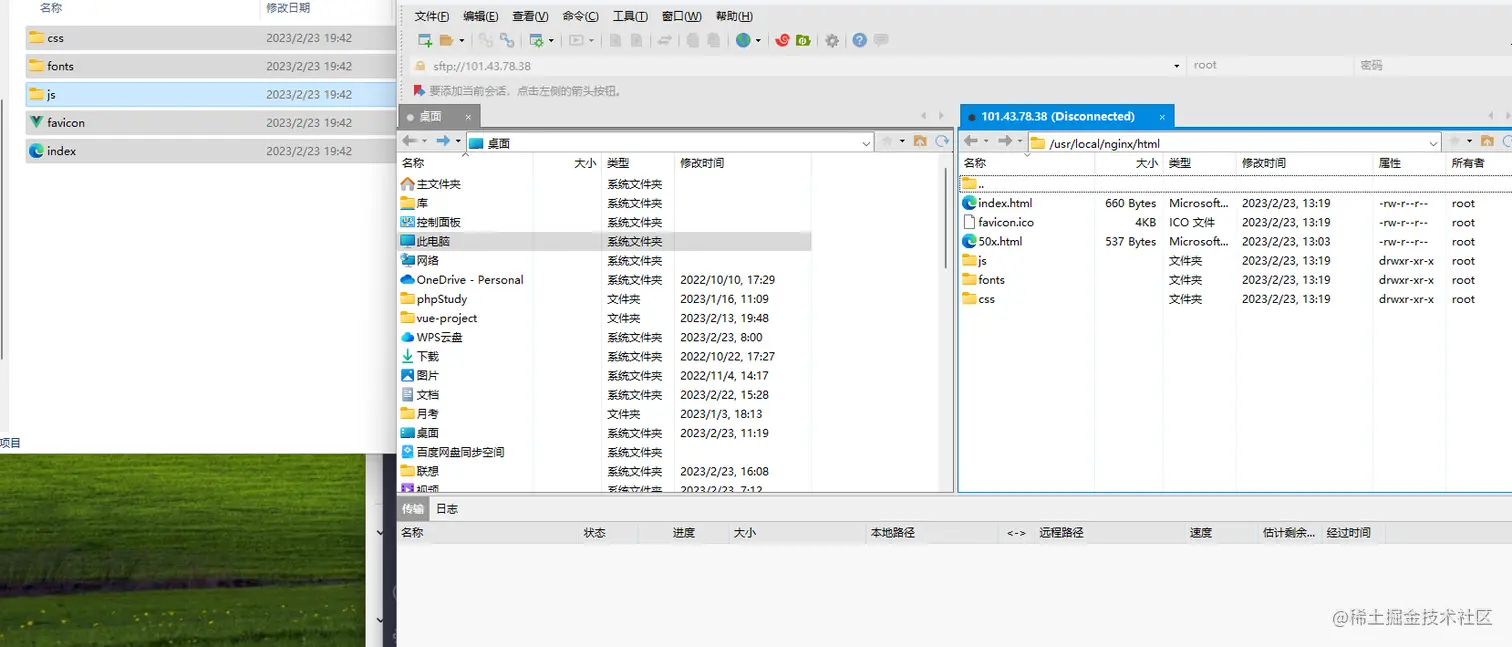1512x647 pixels.
Task: Open dropdown arrow beside Open Session icon
Action: point(461,41)
